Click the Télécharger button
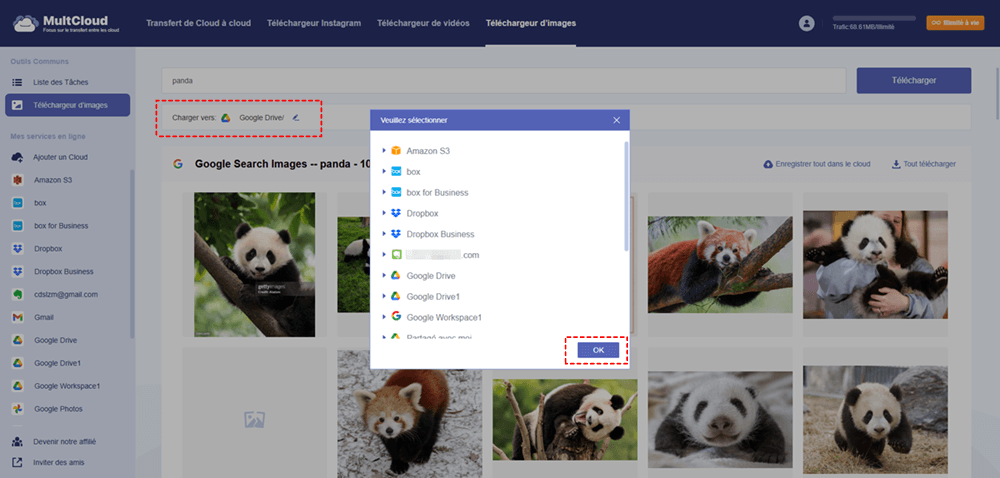1000x478 pixels. tap(914, 81)
